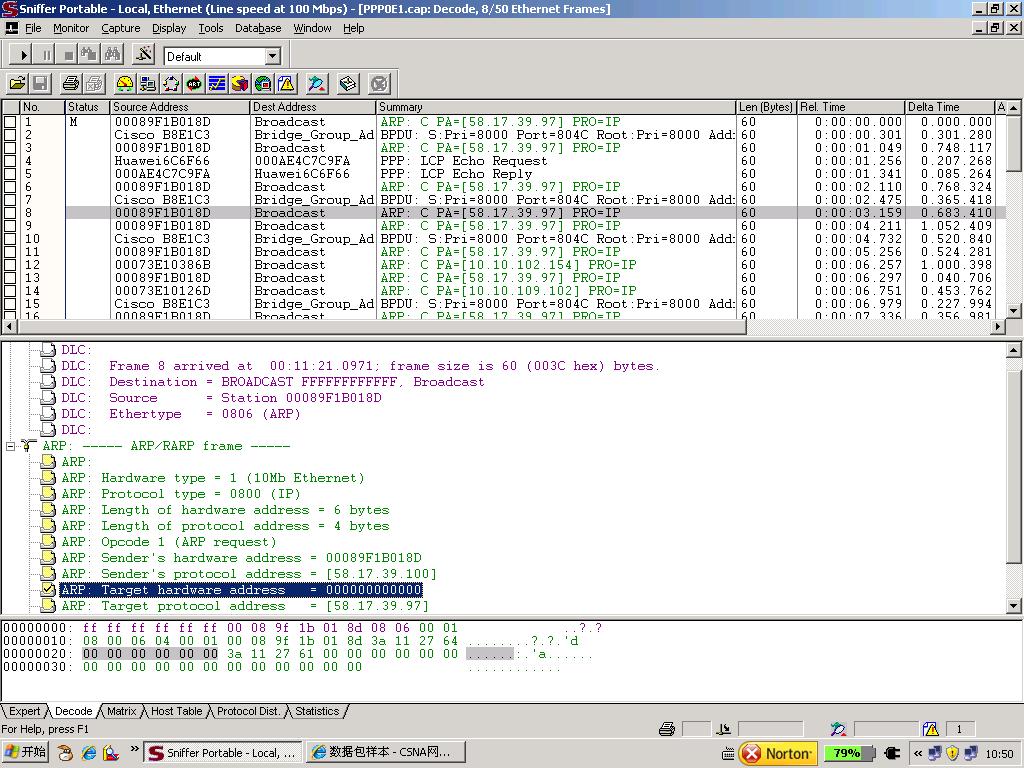This screenshot has width=1024, height=768.
Task: Tick the checkbox for frame number 8
Action: [10, 213]
